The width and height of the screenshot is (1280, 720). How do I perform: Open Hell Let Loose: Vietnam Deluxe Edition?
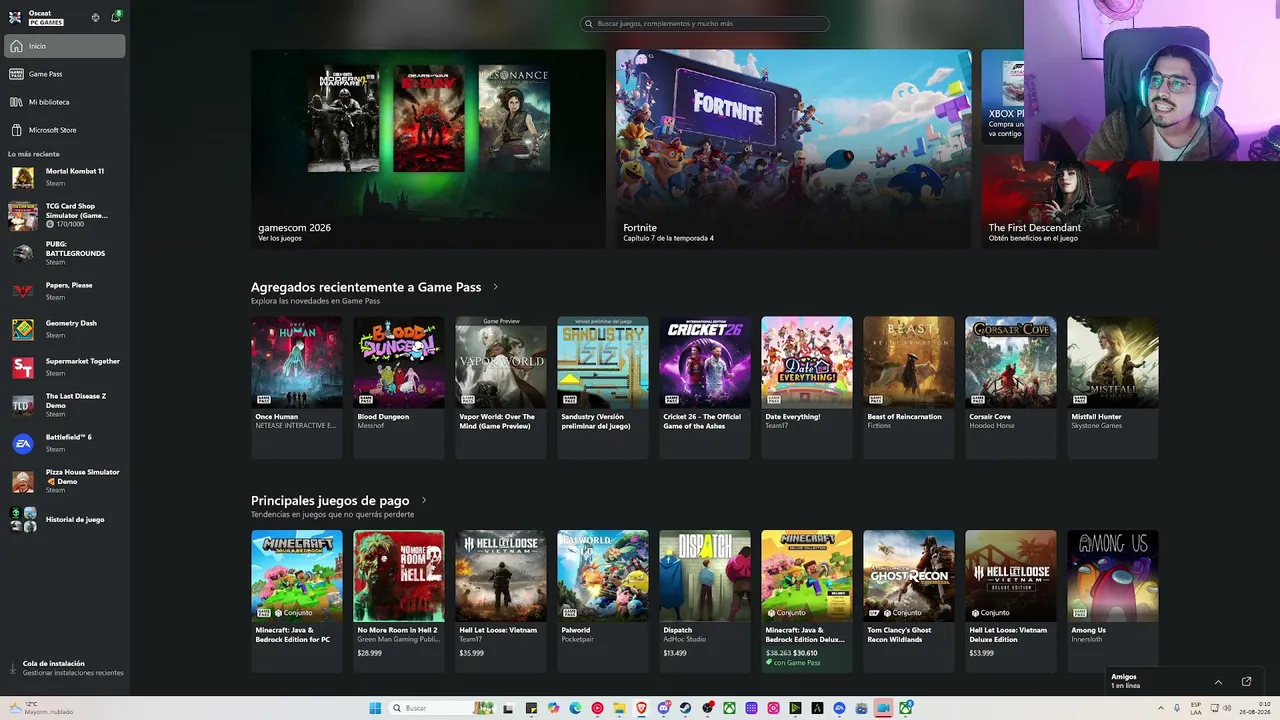tap(1011, 601)
